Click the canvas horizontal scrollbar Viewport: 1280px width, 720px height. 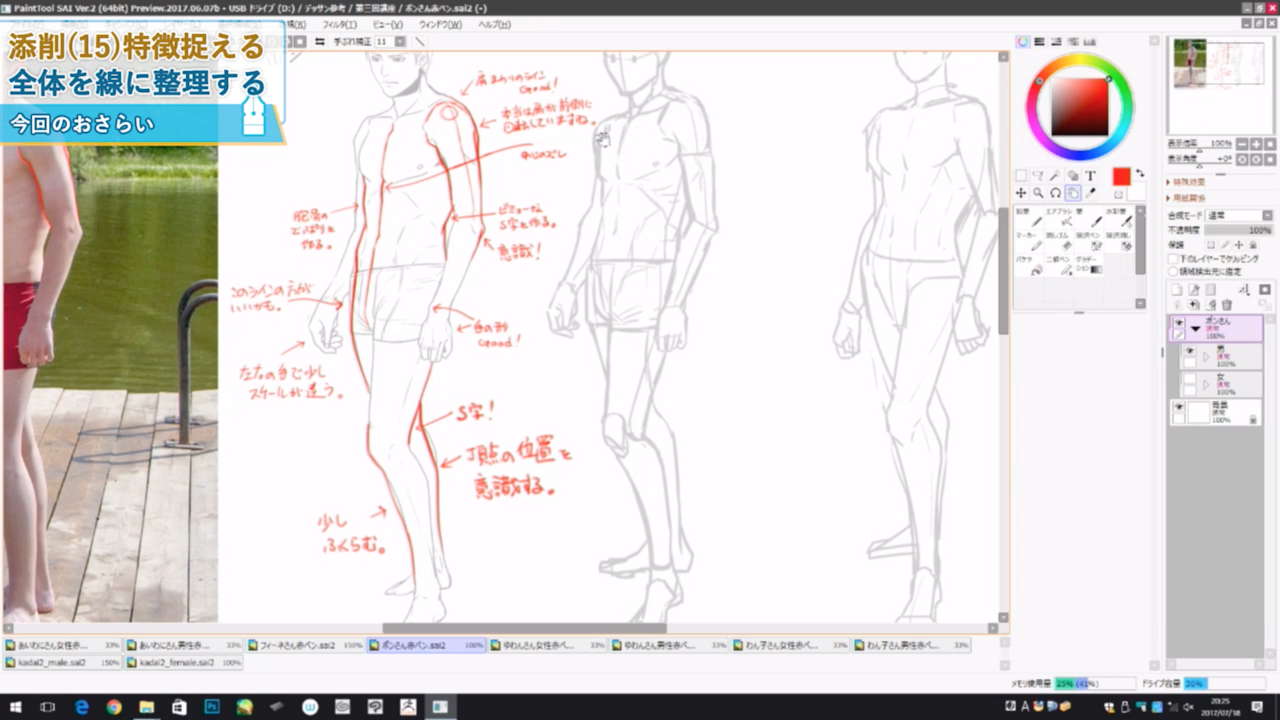523,628
